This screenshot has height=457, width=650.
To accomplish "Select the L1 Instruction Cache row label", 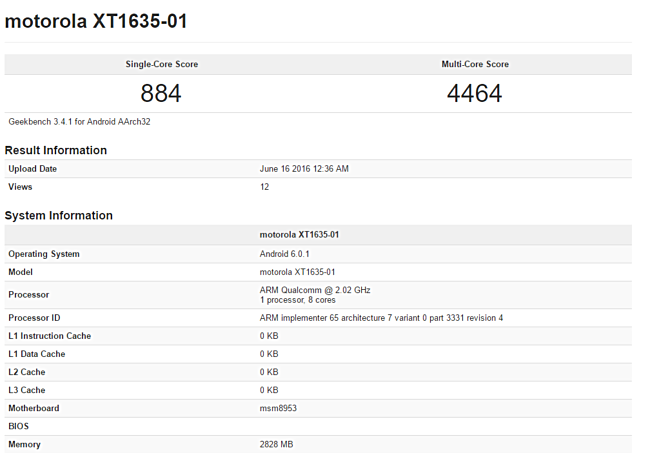I will click(49, 336).
